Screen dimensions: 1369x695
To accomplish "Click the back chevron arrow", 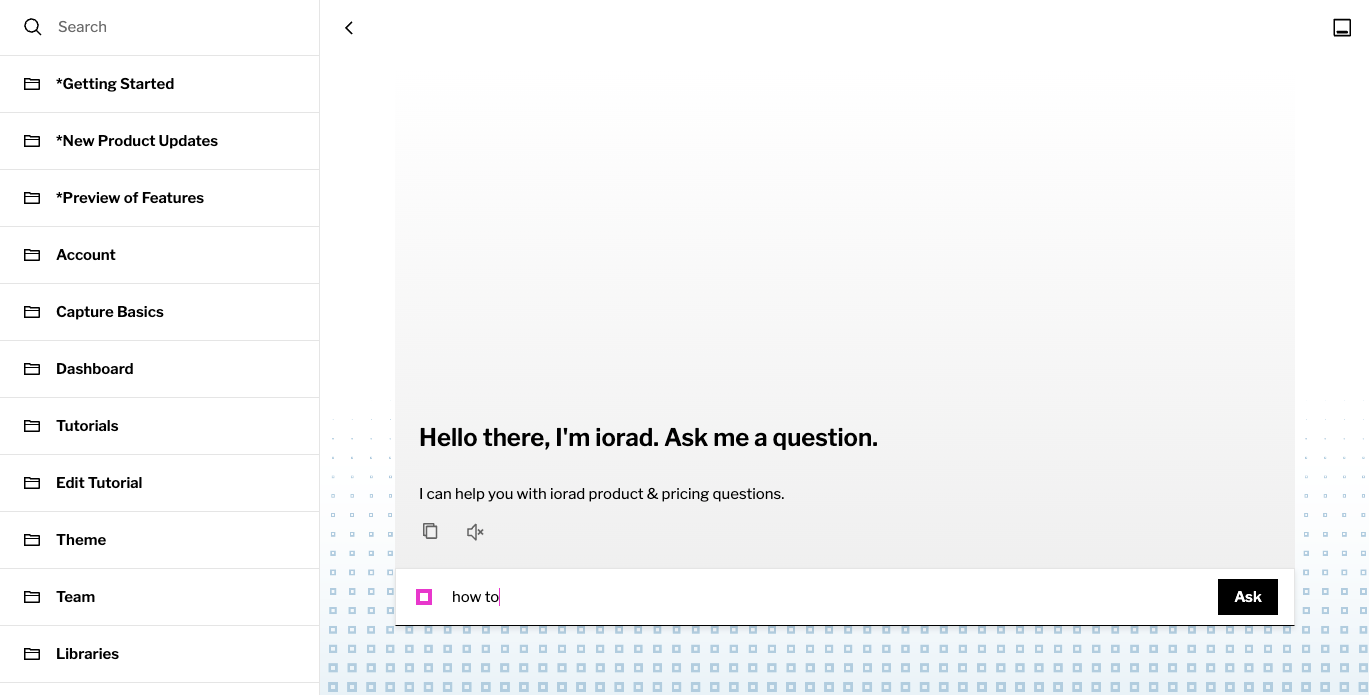I will click(x=349, y=28).
